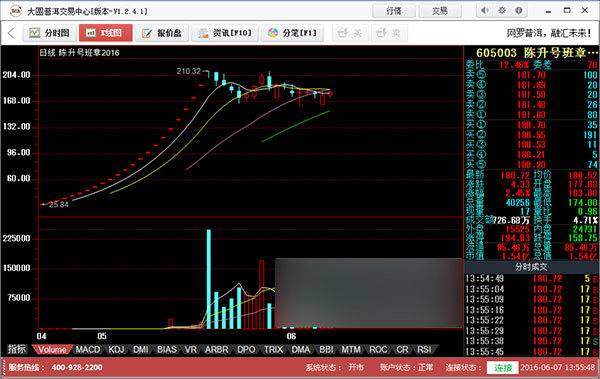Open settings via the gear icon
This screenshot has width=600, height=379.
(502, 11)
